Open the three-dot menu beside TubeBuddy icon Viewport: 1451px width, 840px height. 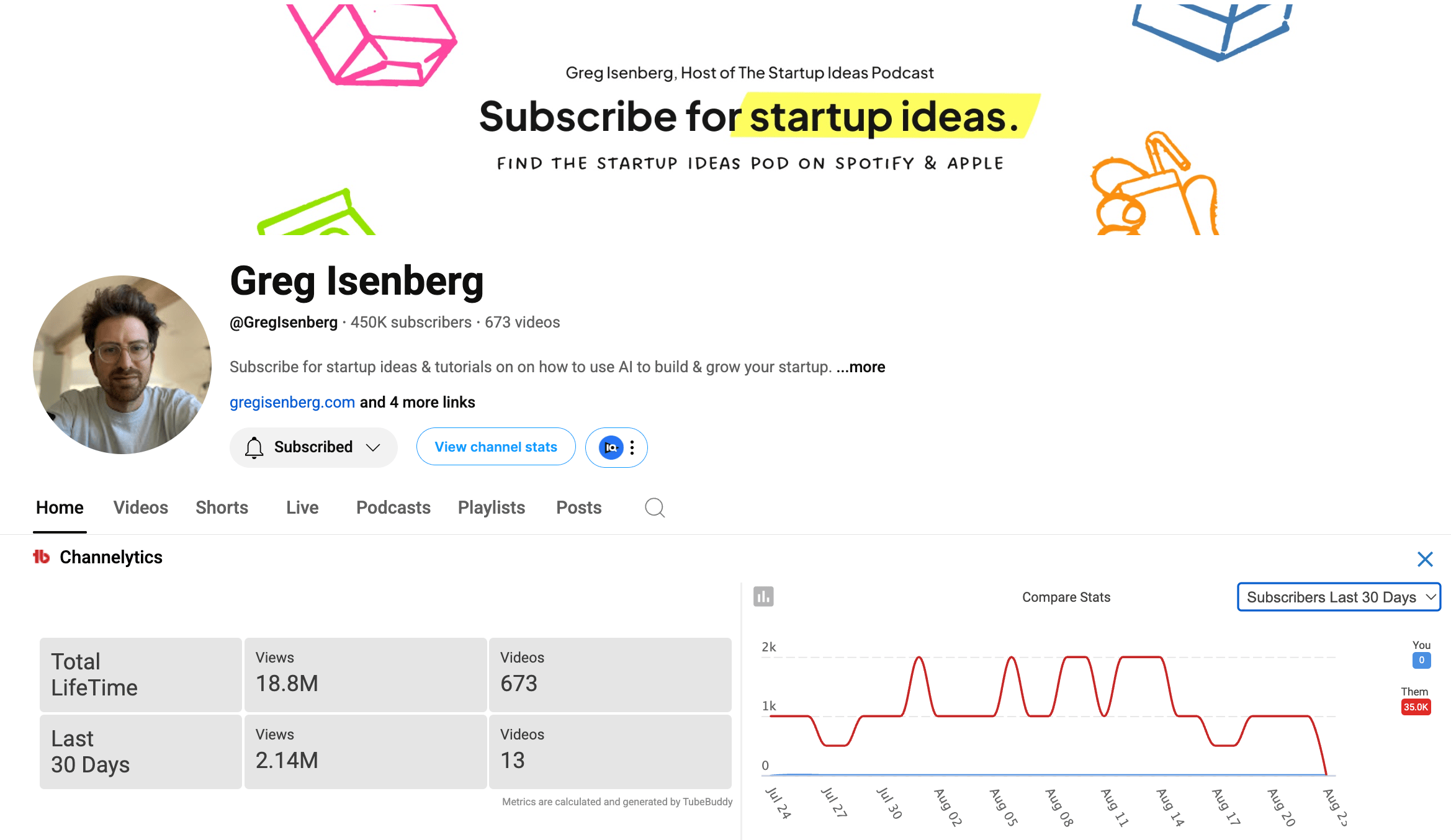632,447
